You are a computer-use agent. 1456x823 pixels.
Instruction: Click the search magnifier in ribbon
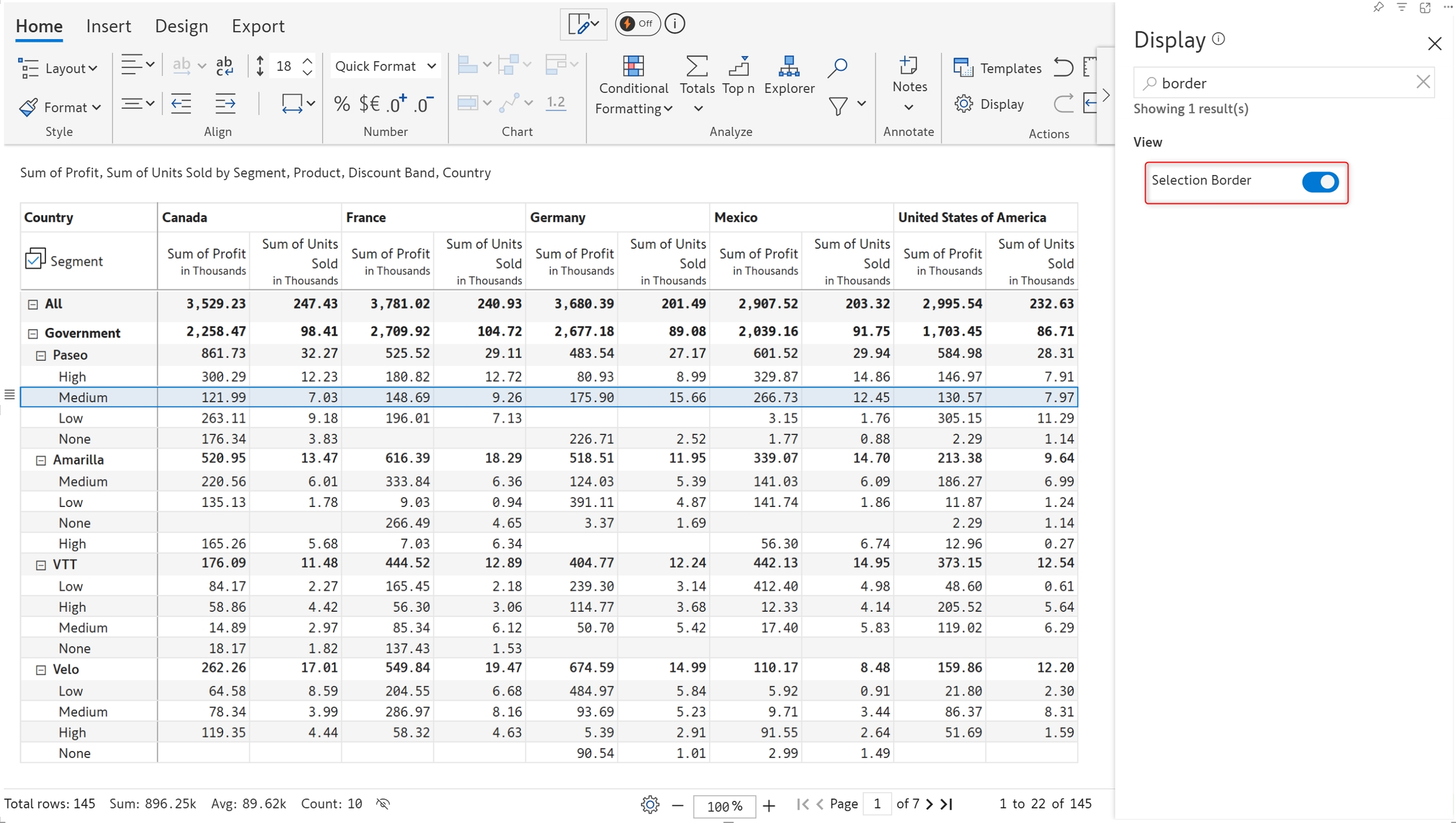click(837, 67)
